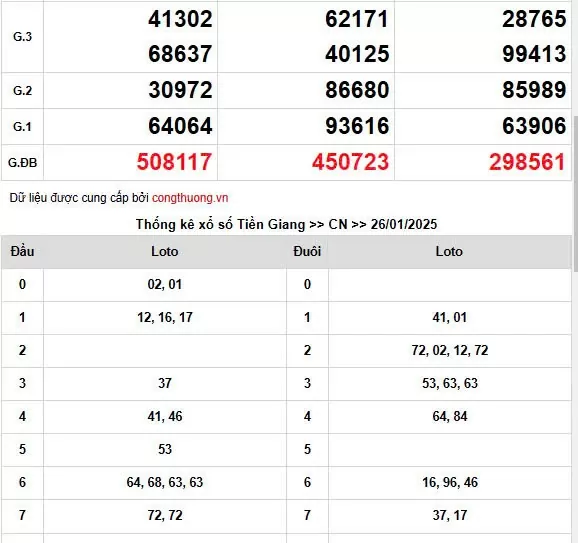The height and width of the screenshot is (543, 578).
Task: Click the G.ĐB prize row label
Action: (22, 163)
